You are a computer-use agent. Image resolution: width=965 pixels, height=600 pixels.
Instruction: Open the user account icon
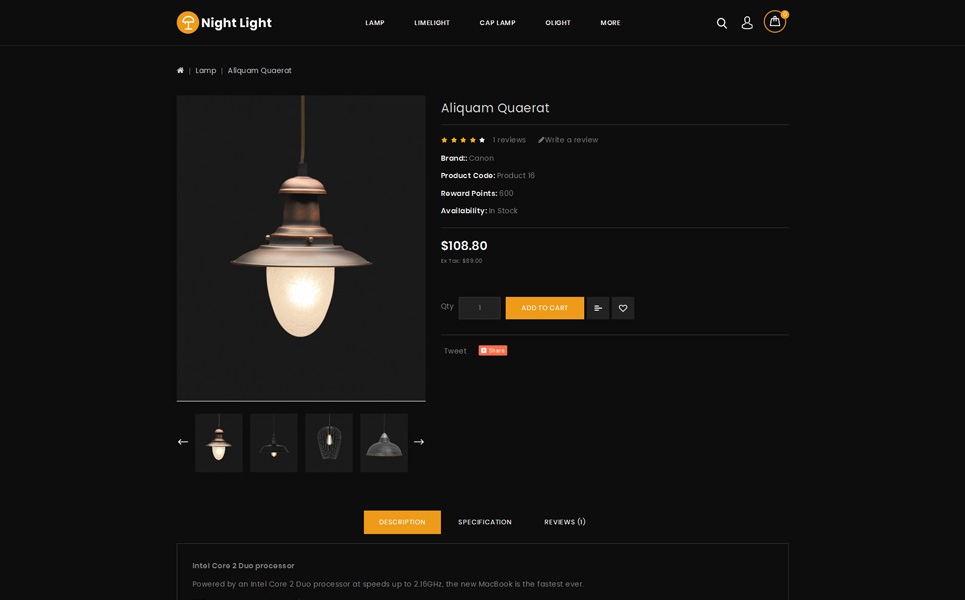747,23
